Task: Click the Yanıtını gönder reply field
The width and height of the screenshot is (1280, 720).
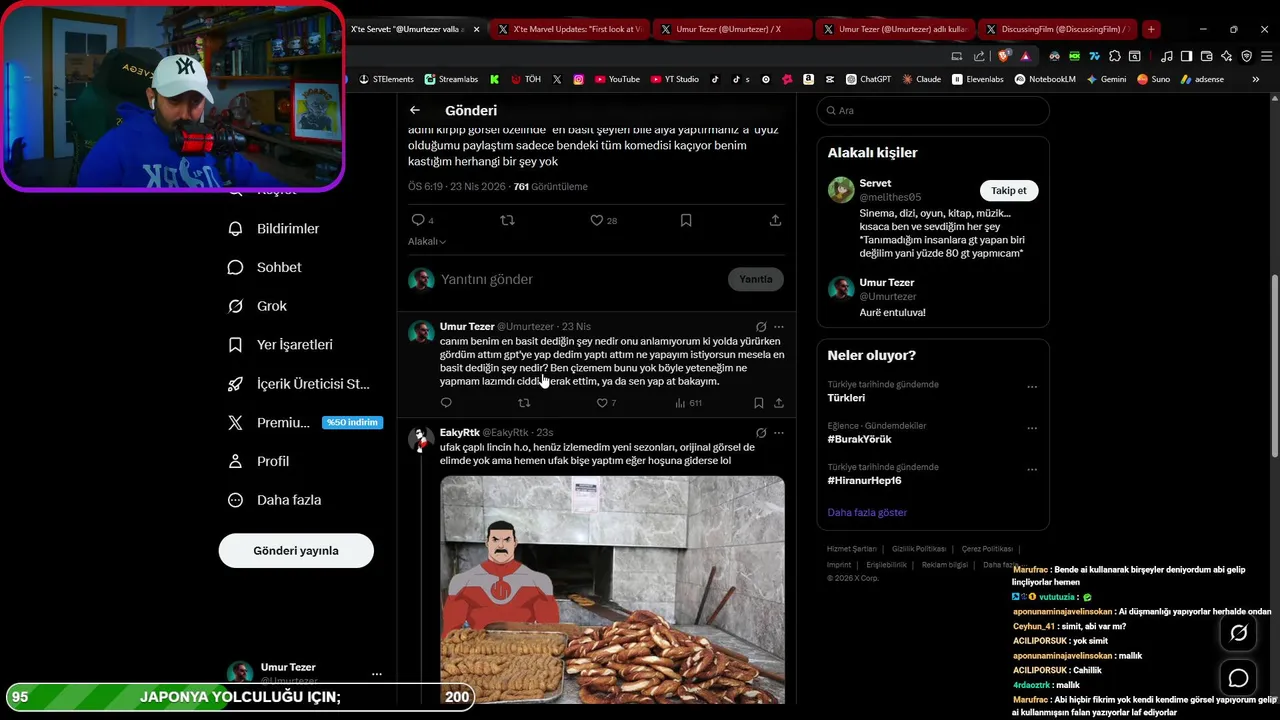Action: click(580, 279)
